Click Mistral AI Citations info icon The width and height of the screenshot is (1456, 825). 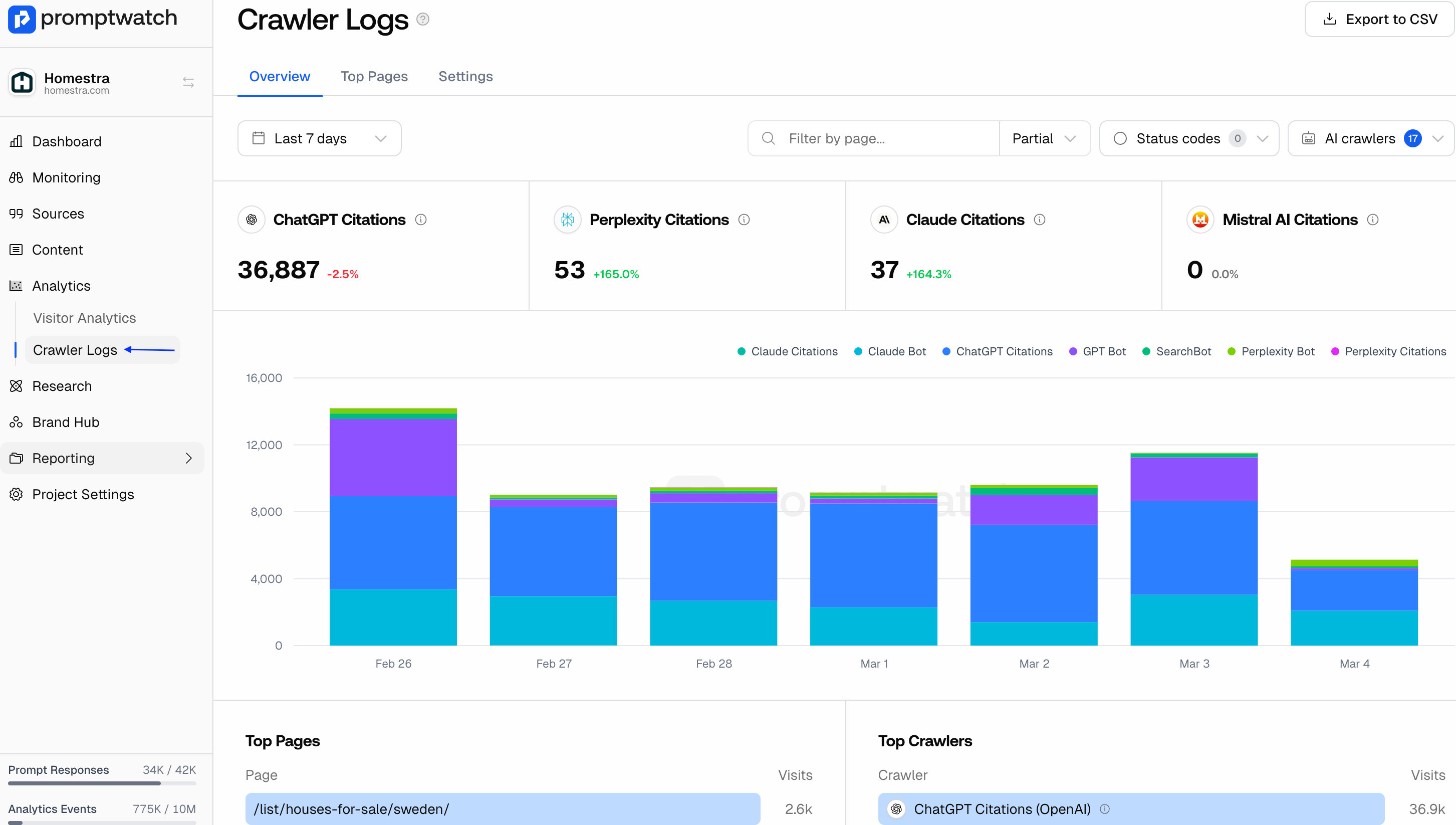click(1373, 220)
